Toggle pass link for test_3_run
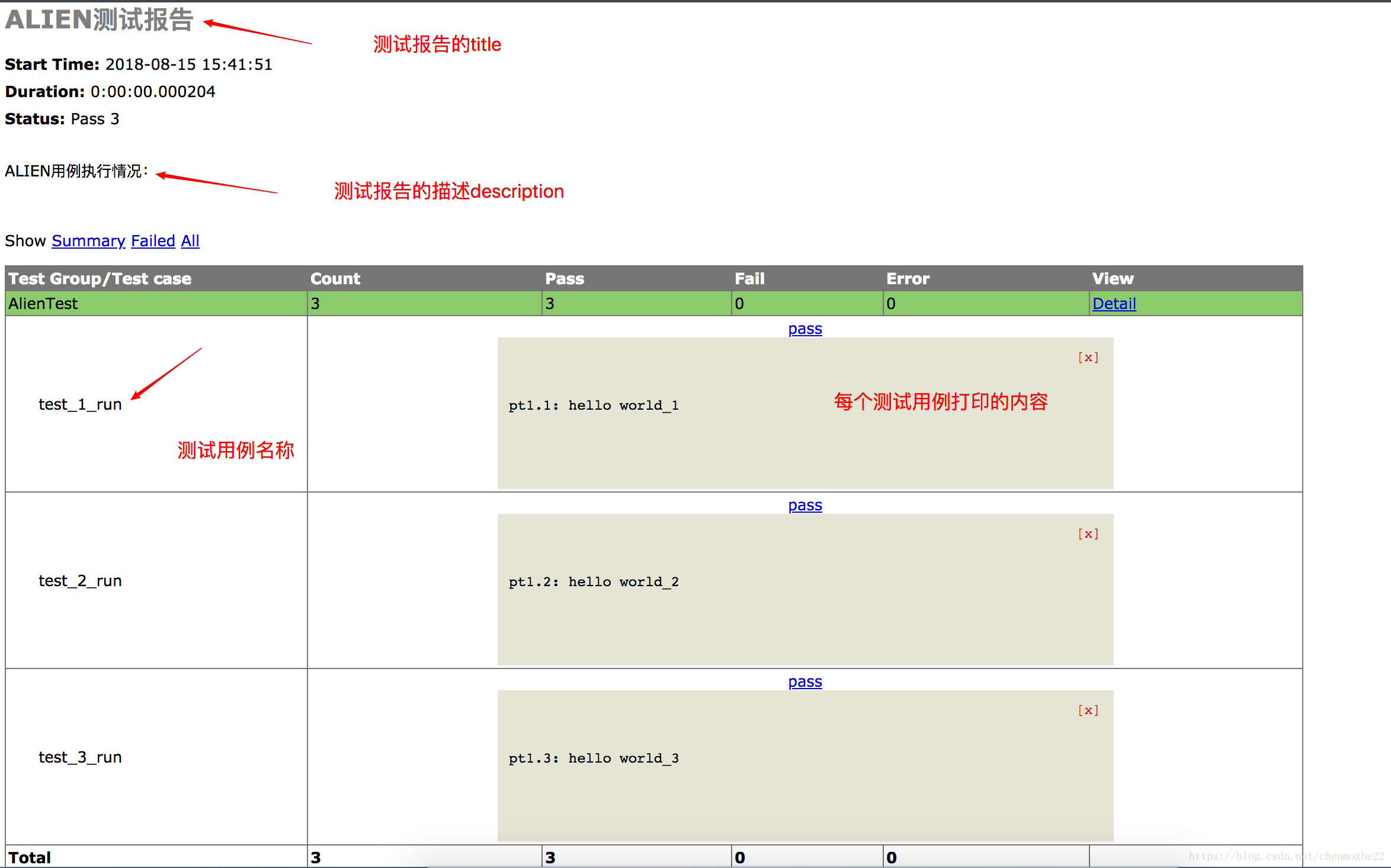The height and width of the screenshot is (868, 1391). click(x=805, y=681)
